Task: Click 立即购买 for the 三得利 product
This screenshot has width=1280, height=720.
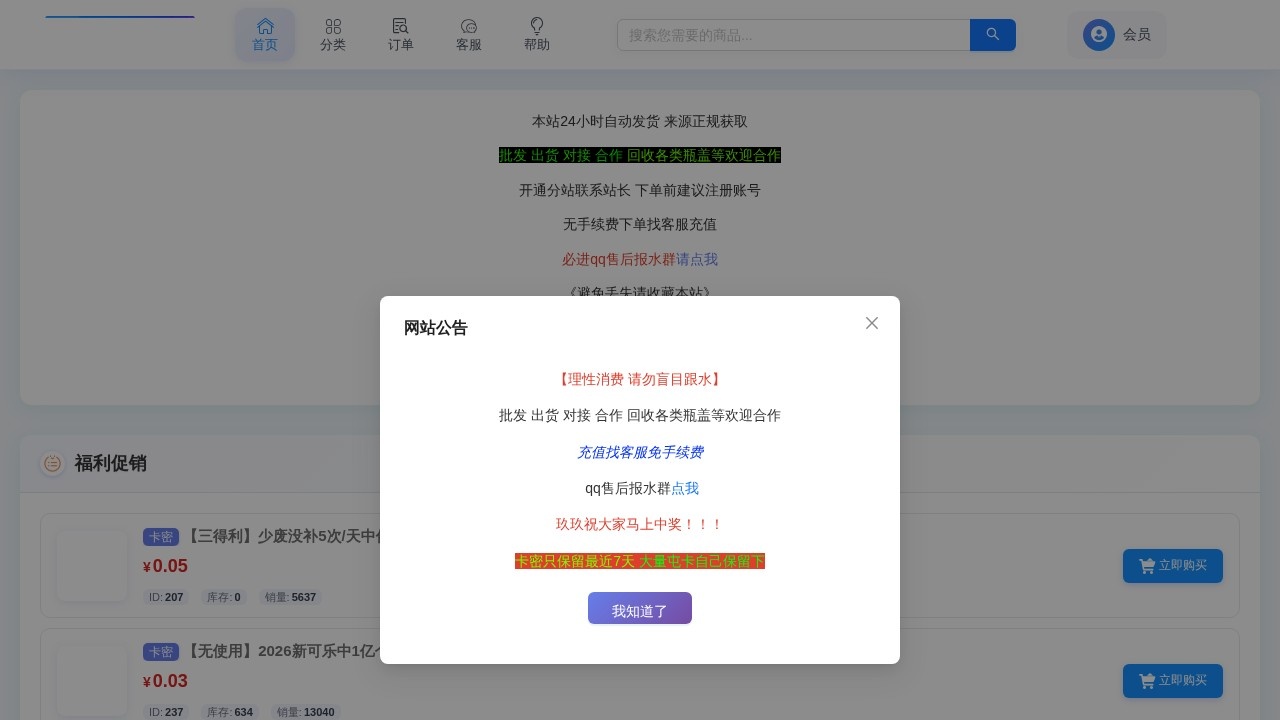Action: pyautogui.click(x=1173, y=566)
